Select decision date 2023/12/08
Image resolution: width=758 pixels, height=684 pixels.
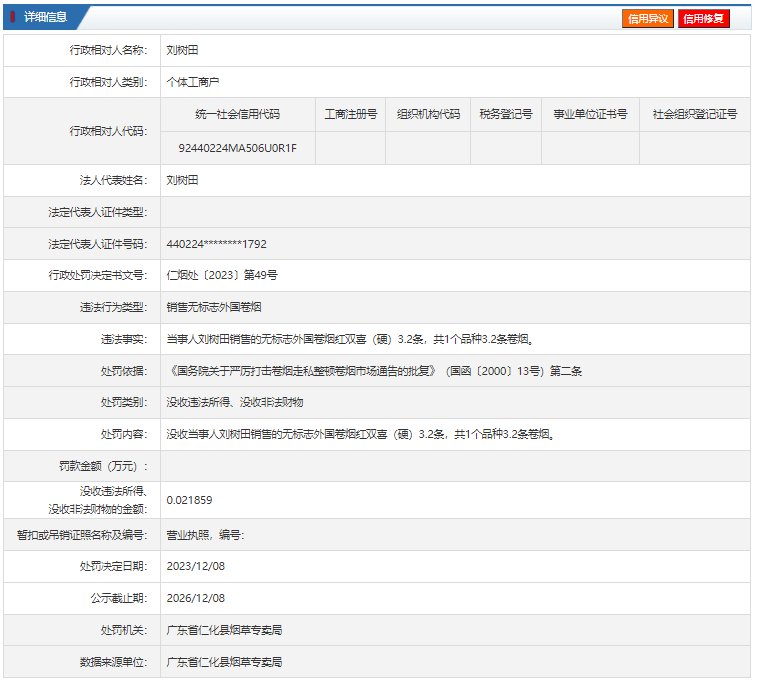[196, 566]
